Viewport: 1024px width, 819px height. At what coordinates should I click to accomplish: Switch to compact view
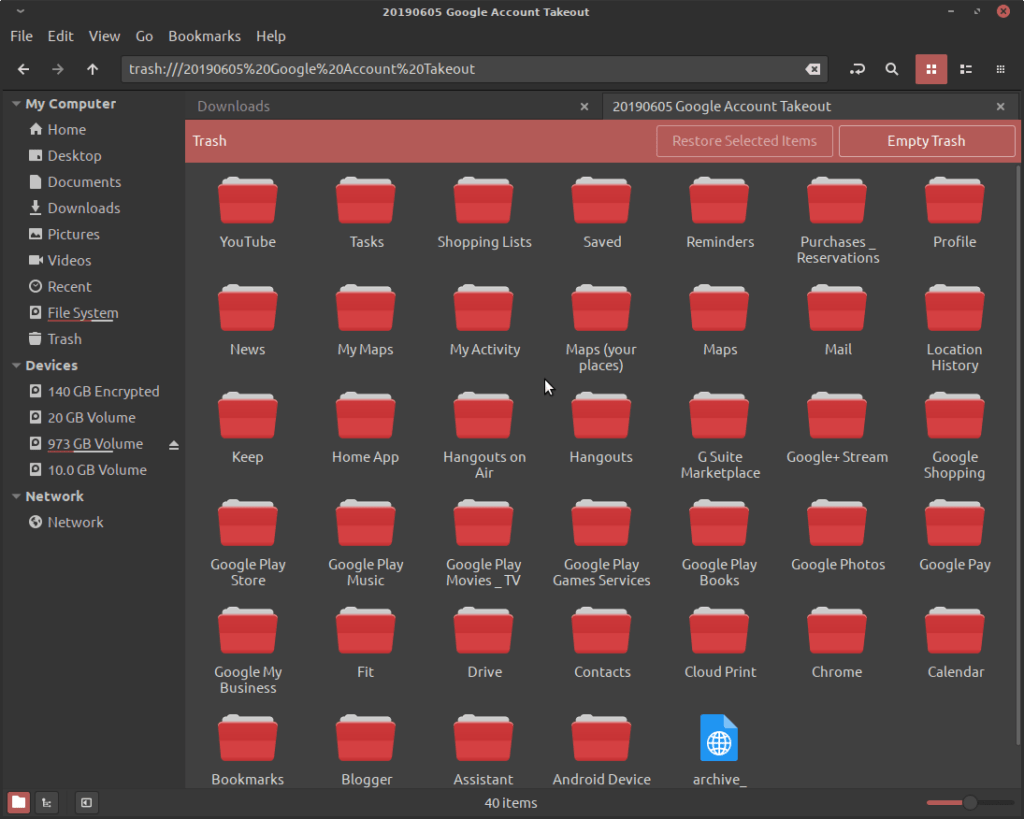click(1000, 69)
